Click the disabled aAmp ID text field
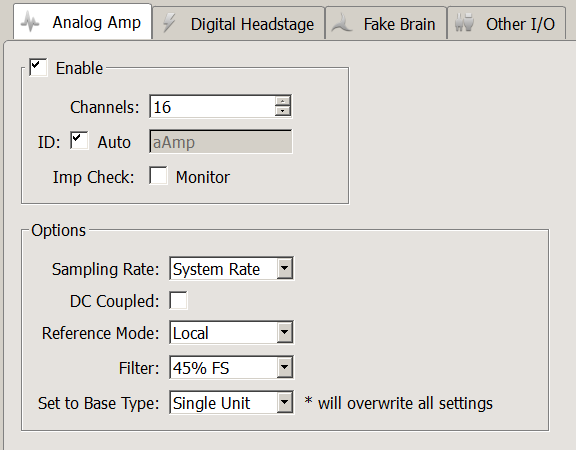This screenshot has width=576, height=450. [x=221, y=141]
